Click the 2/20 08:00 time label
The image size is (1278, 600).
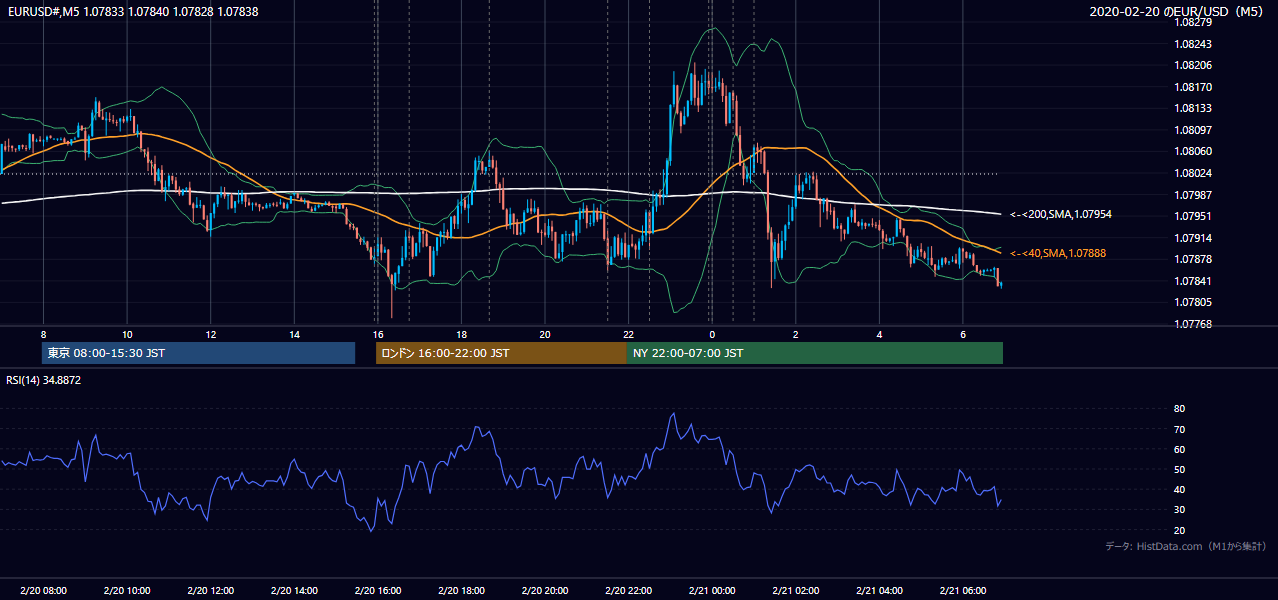(43, 591)
